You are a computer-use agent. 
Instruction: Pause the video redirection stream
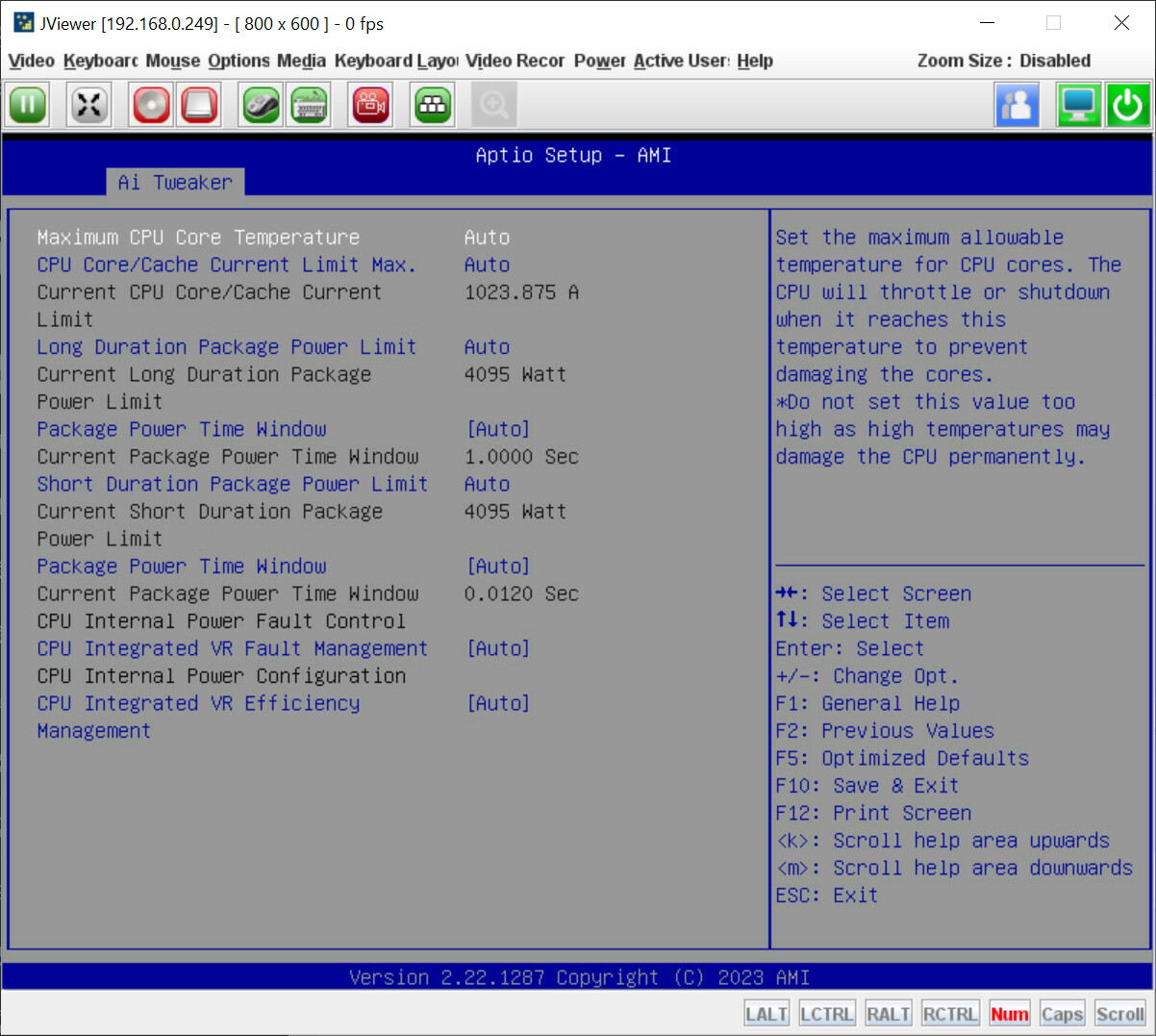click(26, 105)
